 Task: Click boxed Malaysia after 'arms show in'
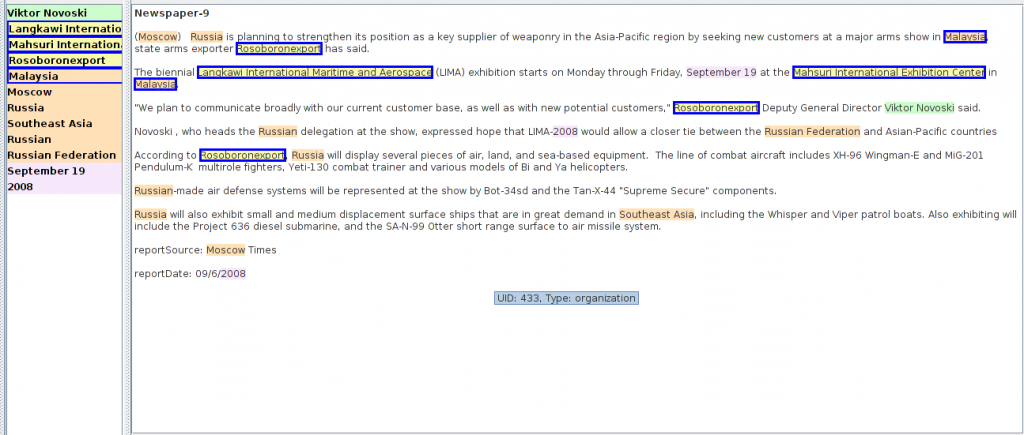pos(965,37)
